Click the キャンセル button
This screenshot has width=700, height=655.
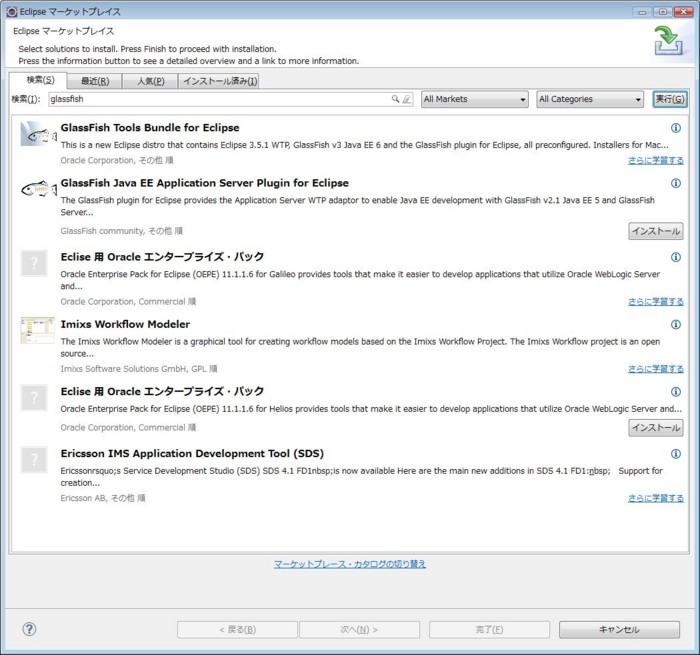tap(619, 630)
